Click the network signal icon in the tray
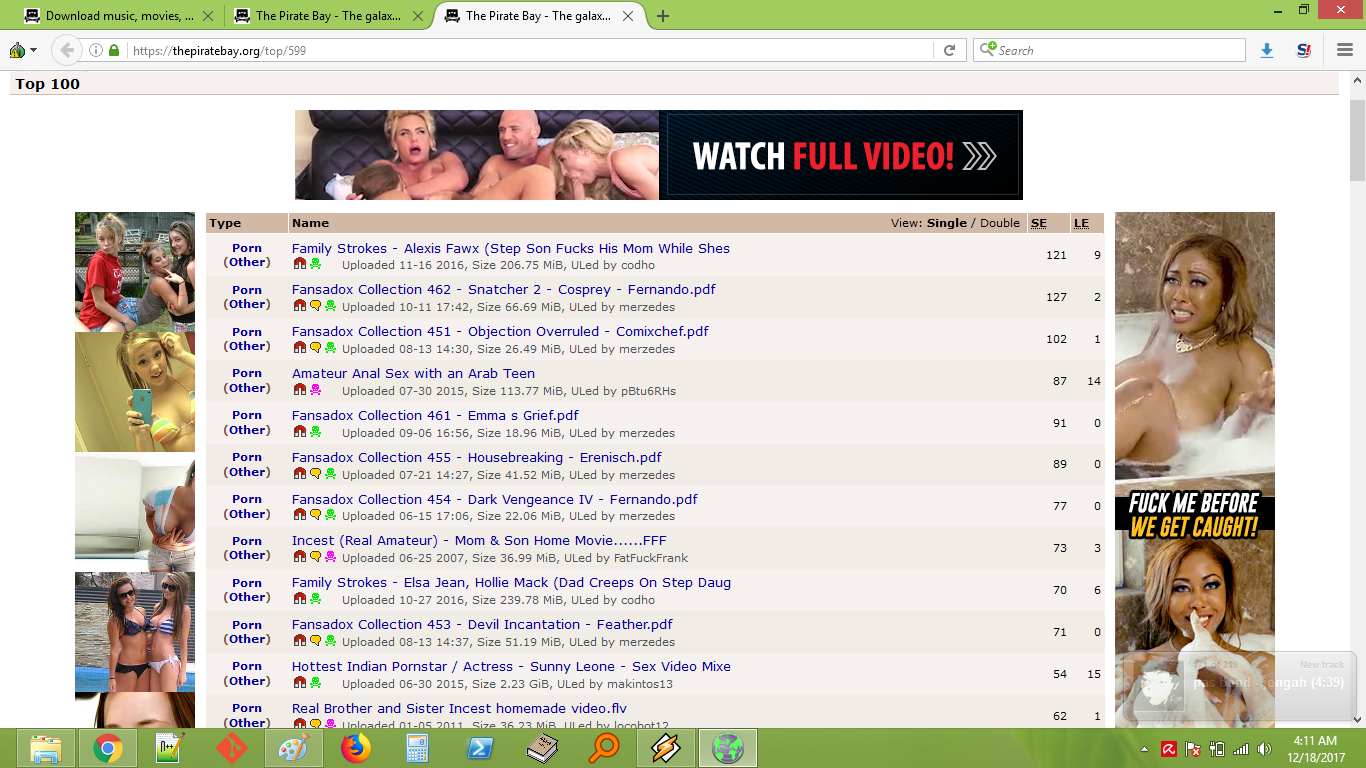This screenshot has width=1366, height=768. tap(1241, 749)
